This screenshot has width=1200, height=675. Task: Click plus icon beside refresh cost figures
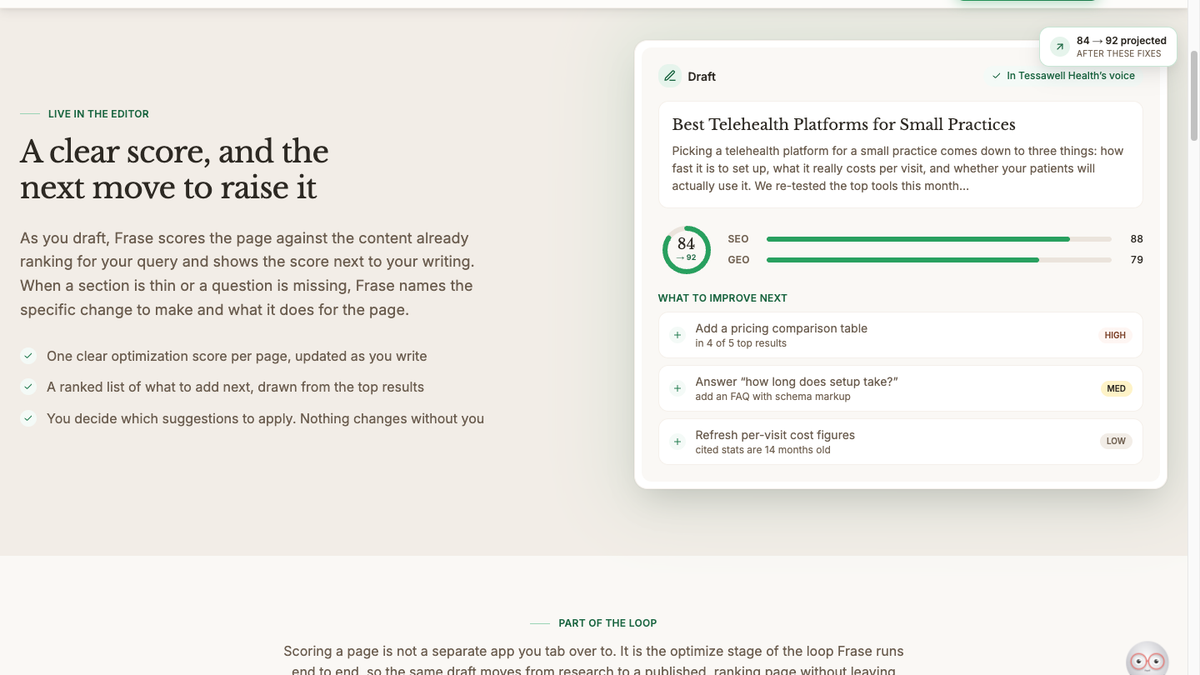677,441
